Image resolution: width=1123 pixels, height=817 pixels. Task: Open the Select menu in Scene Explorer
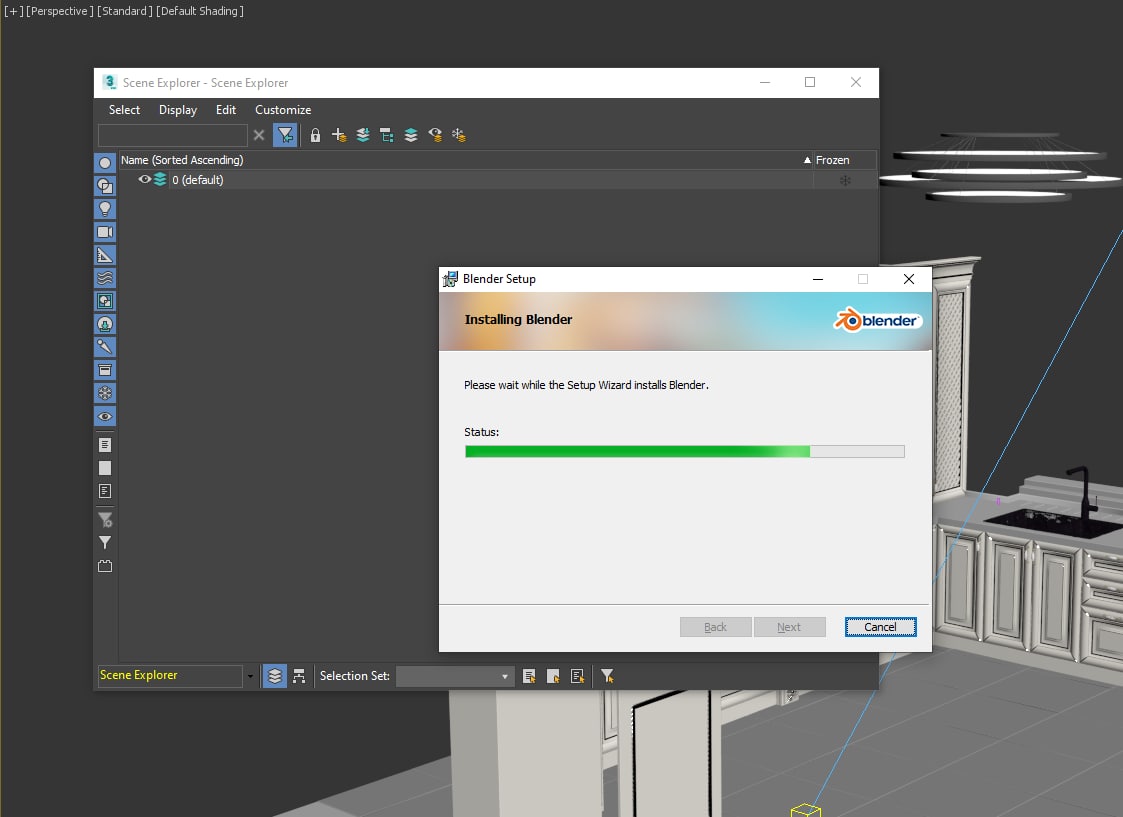coord(124,110)
